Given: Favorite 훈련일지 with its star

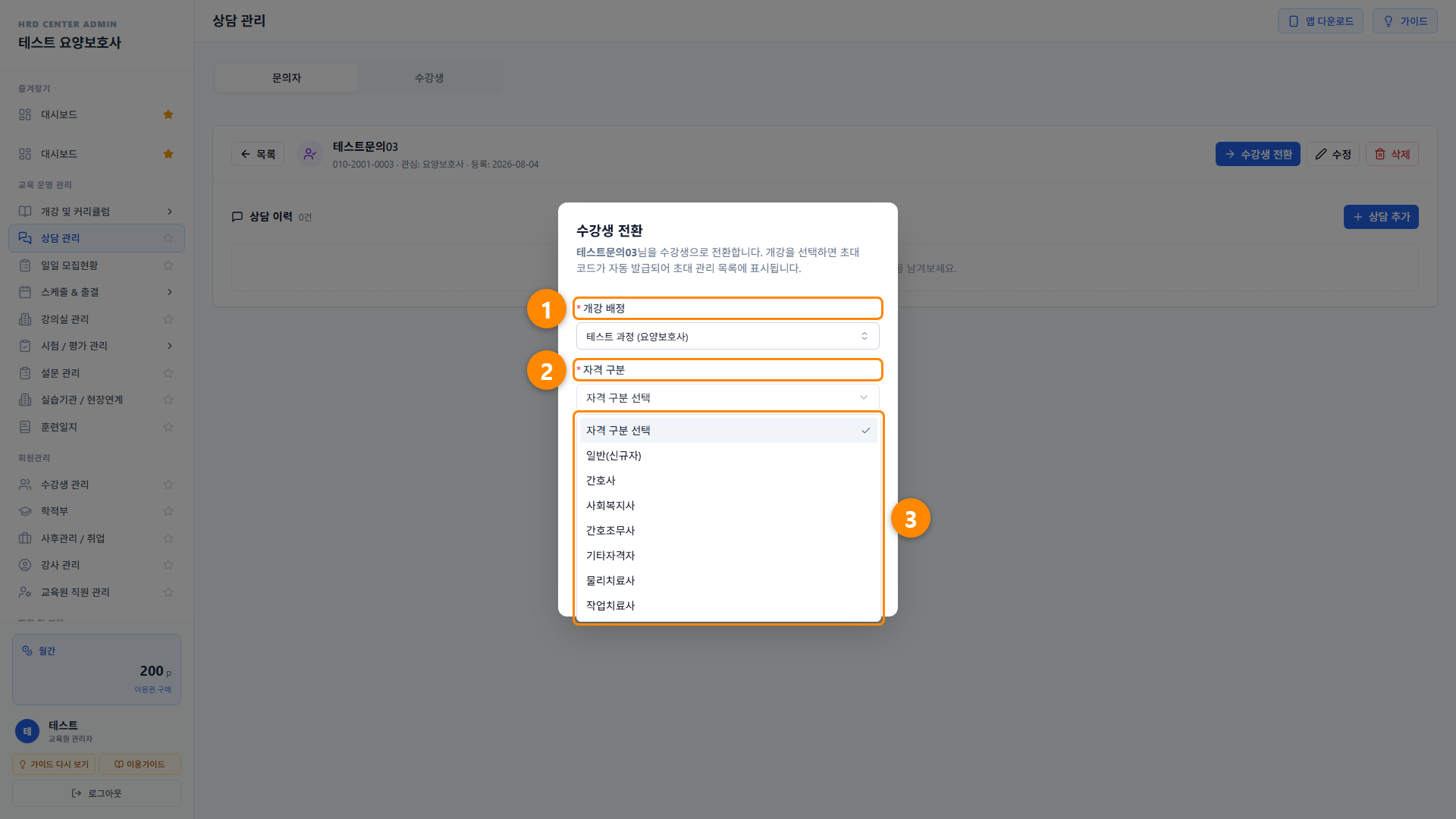Looking at the screenshot, I should click(x=168, y=427).
